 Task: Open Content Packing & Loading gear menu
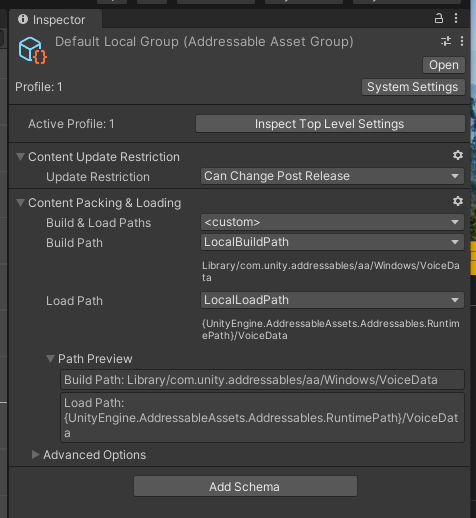point(458,201)
